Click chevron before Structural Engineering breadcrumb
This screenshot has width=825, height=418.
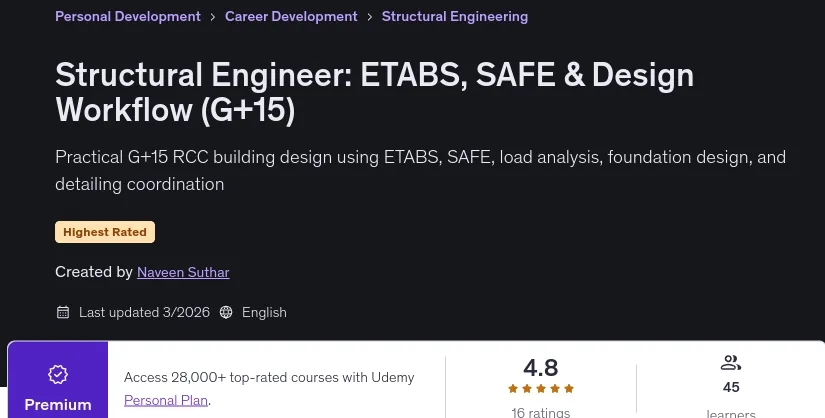pyautogui.click(x=369, y=17)
